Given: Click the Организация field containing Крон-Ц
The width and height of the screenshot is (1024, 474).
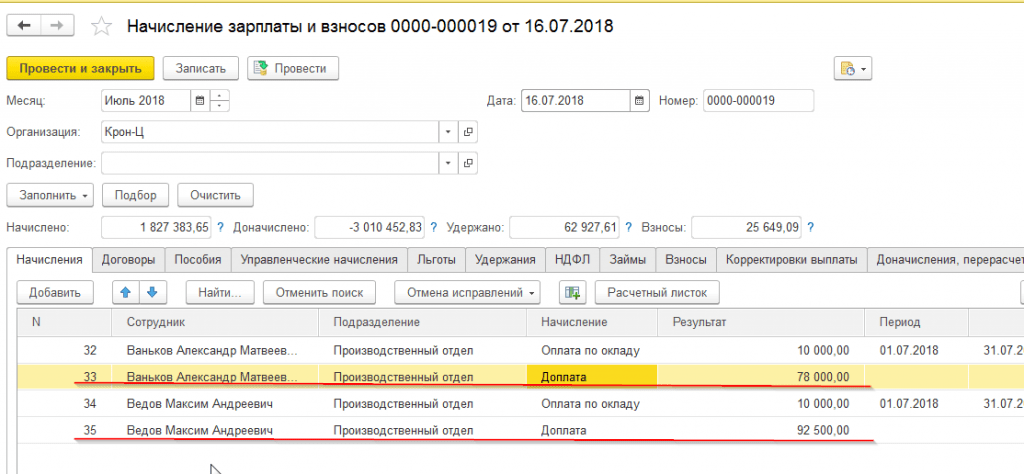Looking at the screenshot, I should pos(270,132).
